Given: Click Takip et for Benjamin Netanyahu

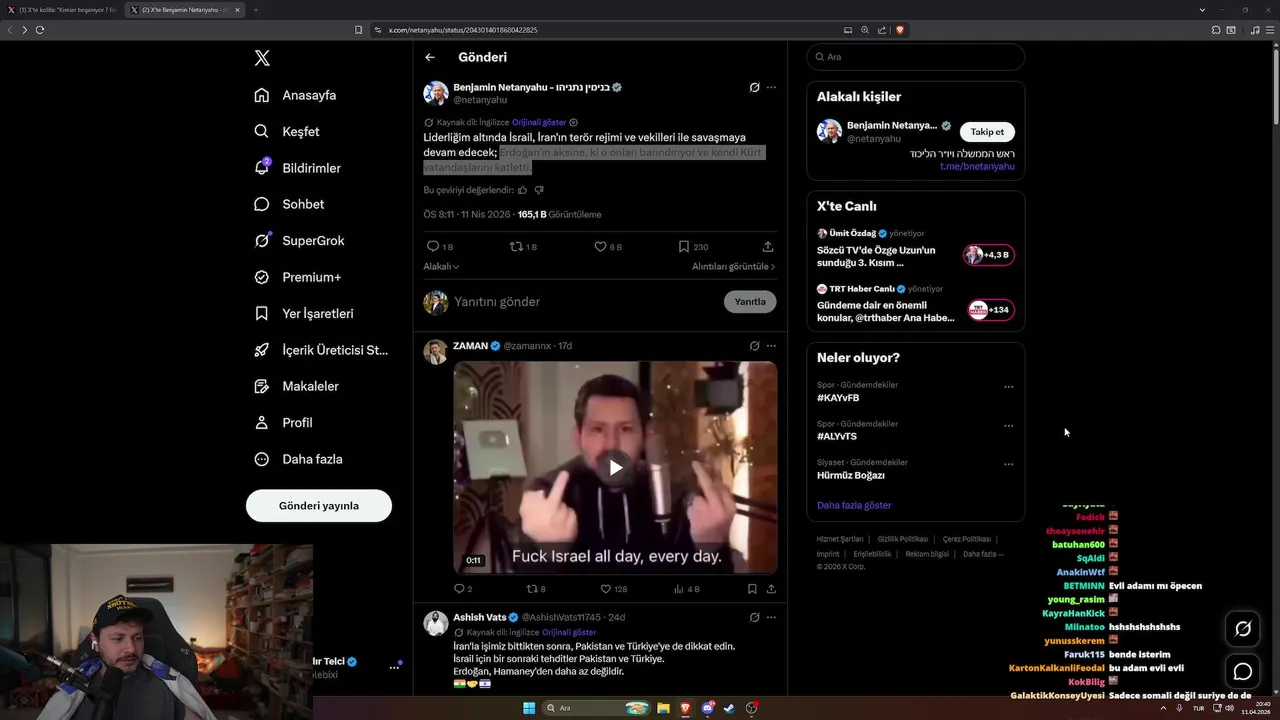Looking at the screenshot, I should (987, 132).
